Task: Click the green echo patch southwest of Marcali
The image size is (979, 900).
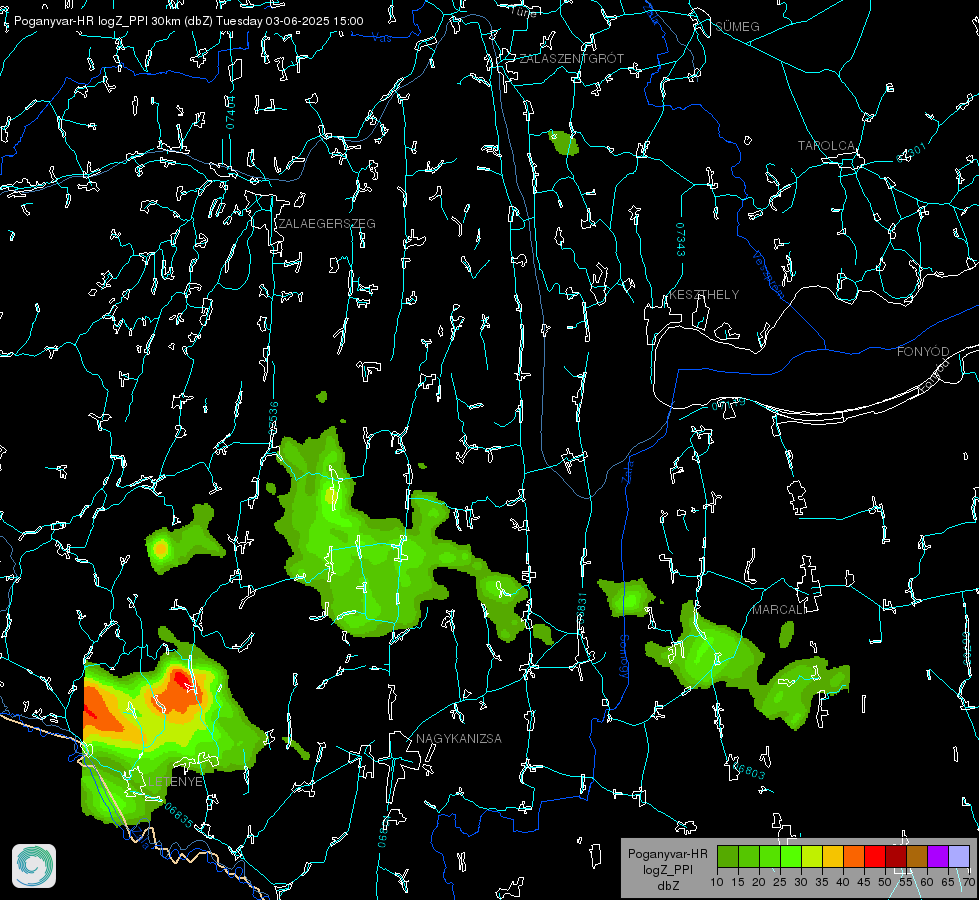Action: [x=707, y=648]
